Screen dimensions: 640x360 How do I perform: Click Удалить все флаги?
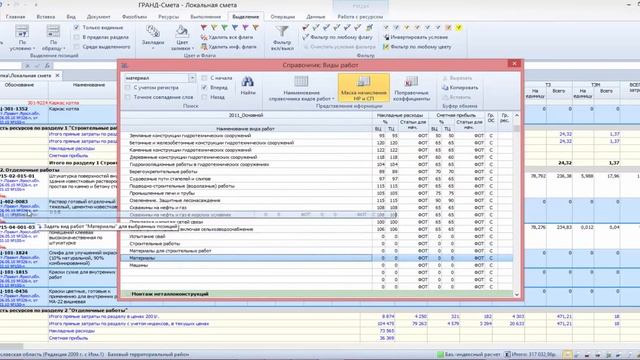click(x=227, y=37)
